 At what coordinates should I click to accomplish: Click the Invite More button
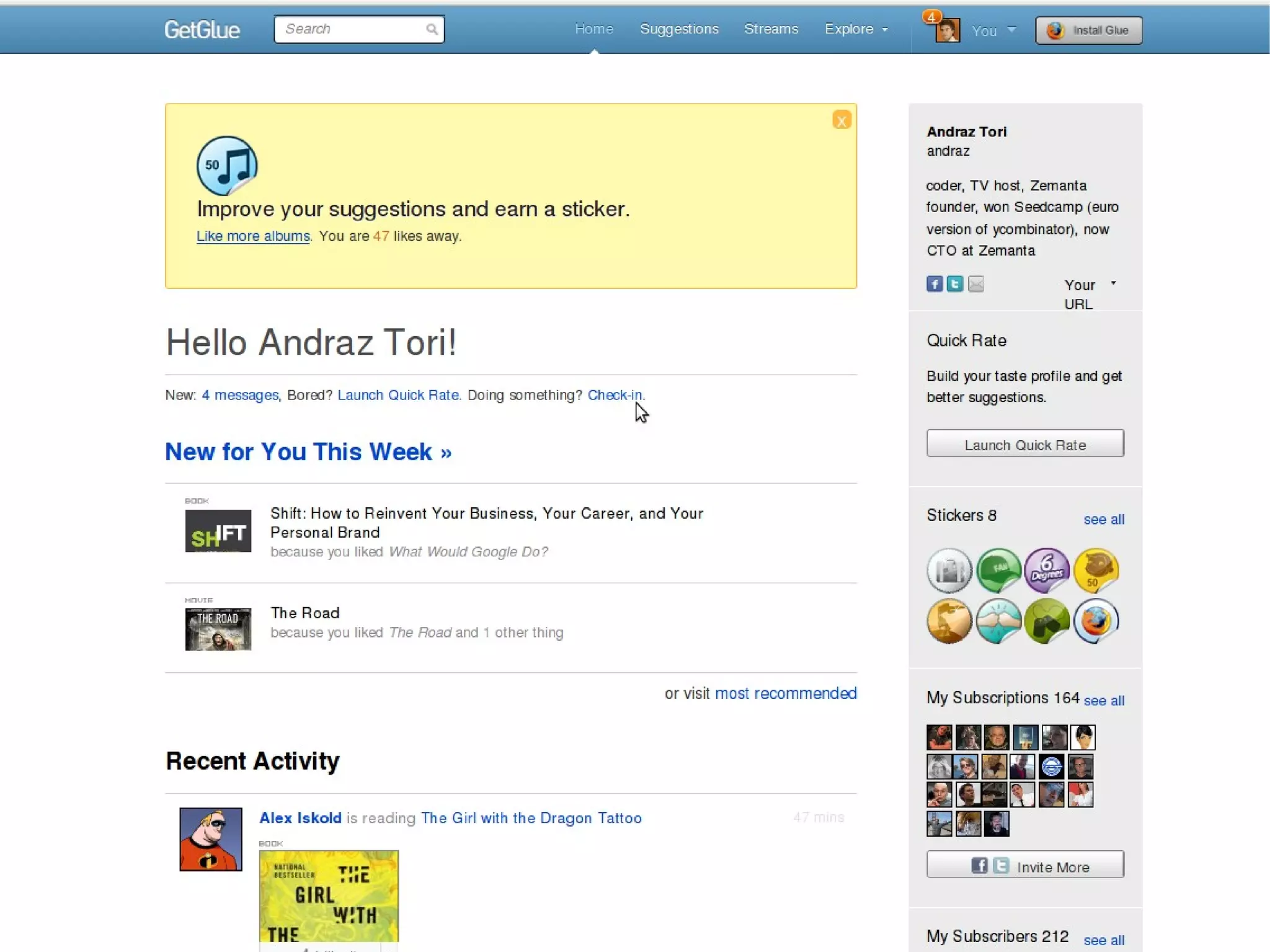click(1025, 865)
